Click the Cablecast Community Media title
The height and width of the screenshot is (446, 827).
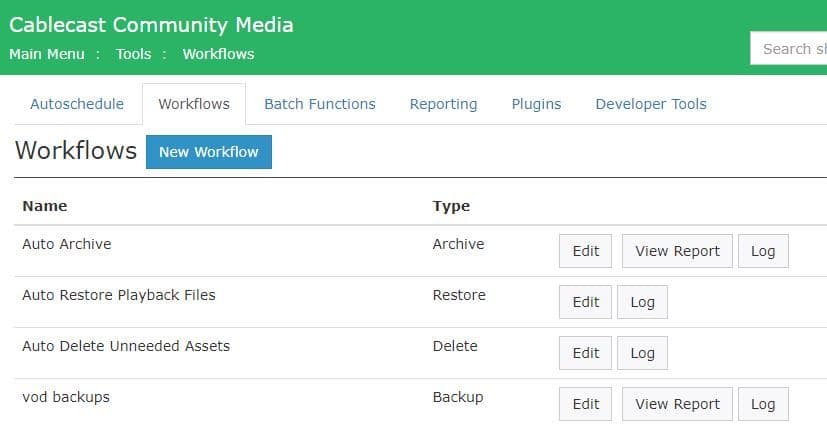[x=151, y=25]
